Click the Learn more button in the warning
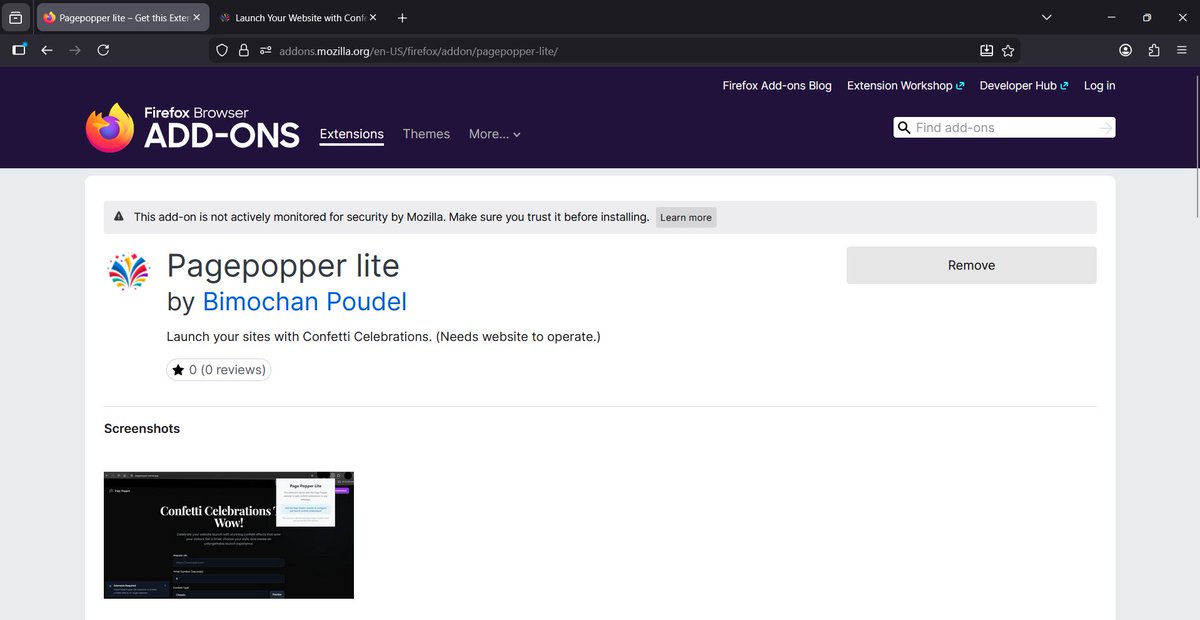The height and width of the screenshot is (620, 1200). coord(686,217)
